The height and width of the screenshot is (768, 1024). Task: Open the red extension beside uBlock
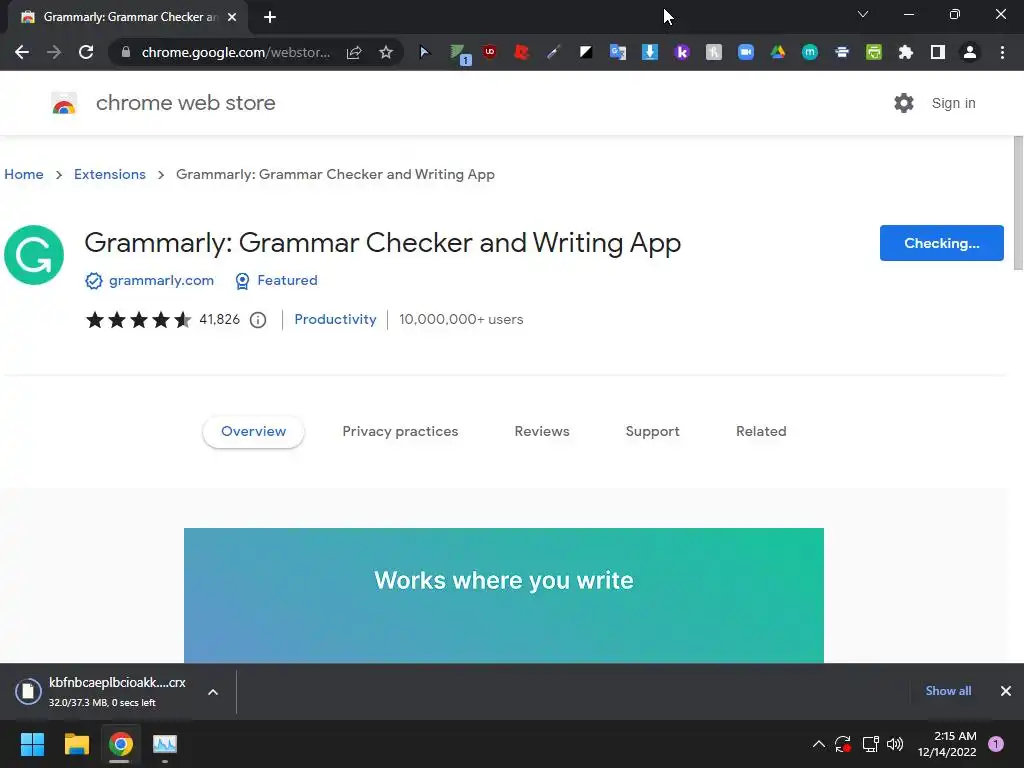(522, 52)
